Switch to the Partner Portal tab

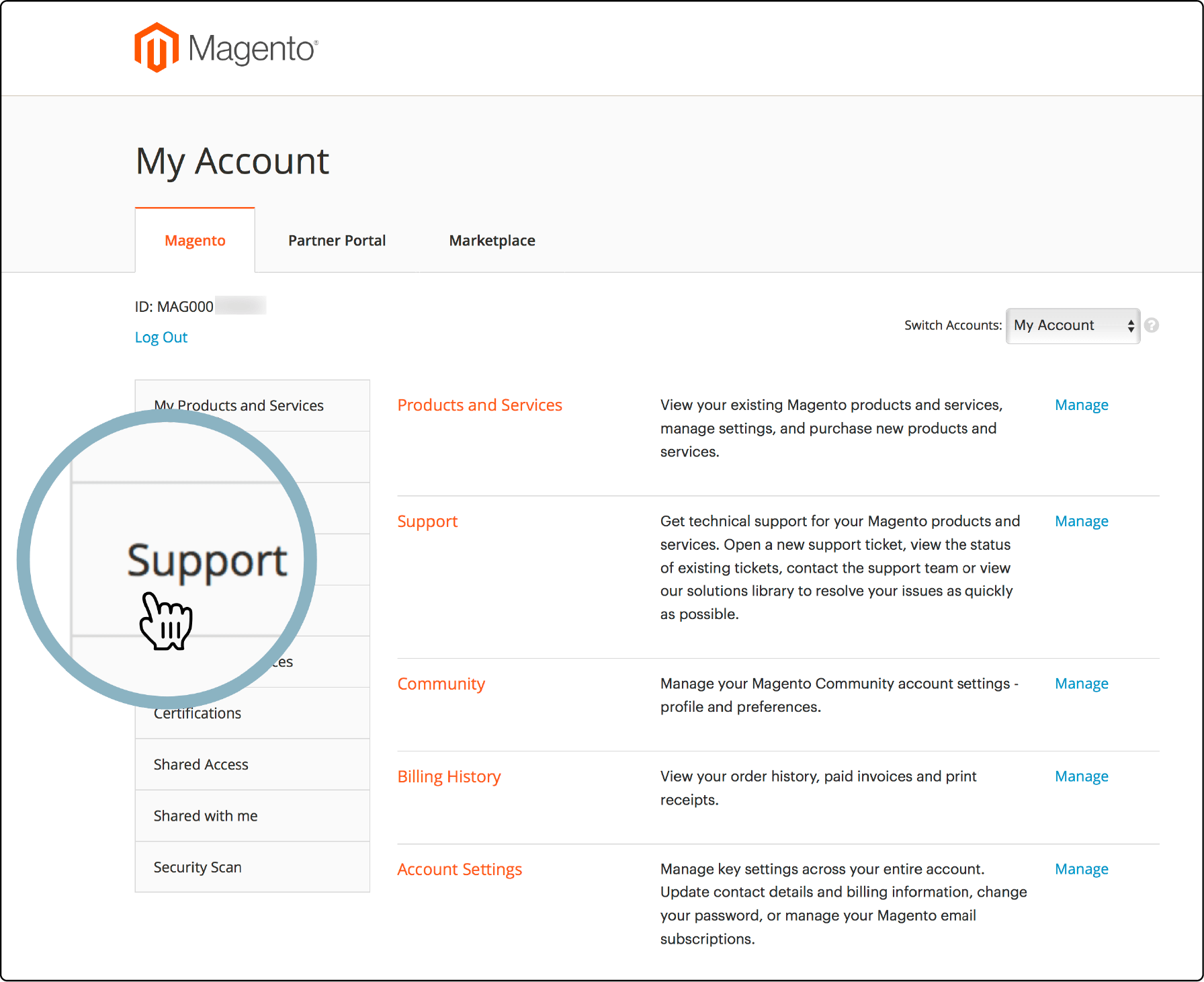(x=337, y=240)
